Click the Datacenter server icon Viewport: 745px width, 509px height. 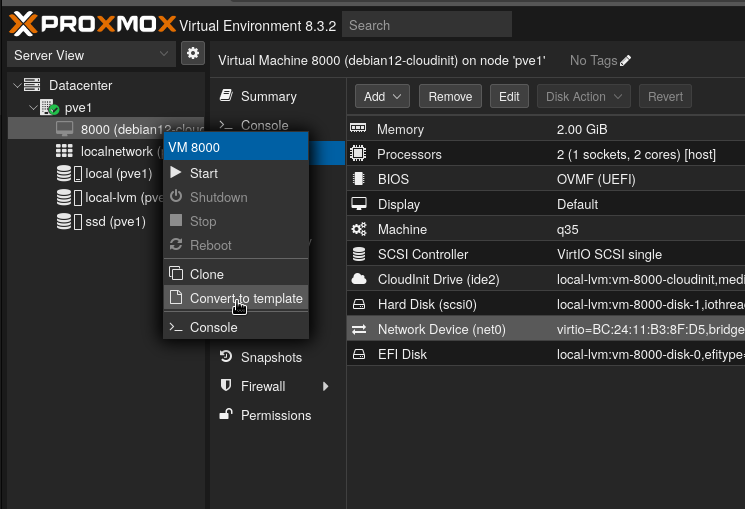(x=32, y=85)
